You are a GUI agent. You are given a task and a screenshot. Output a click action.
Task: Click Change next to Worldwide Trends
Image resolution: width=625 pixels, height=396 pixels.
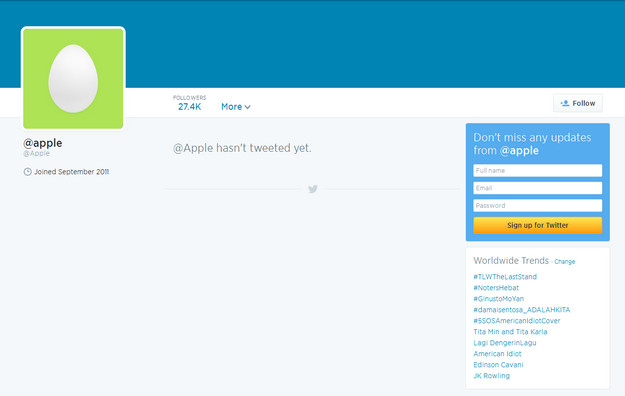[x=564, y=262]
